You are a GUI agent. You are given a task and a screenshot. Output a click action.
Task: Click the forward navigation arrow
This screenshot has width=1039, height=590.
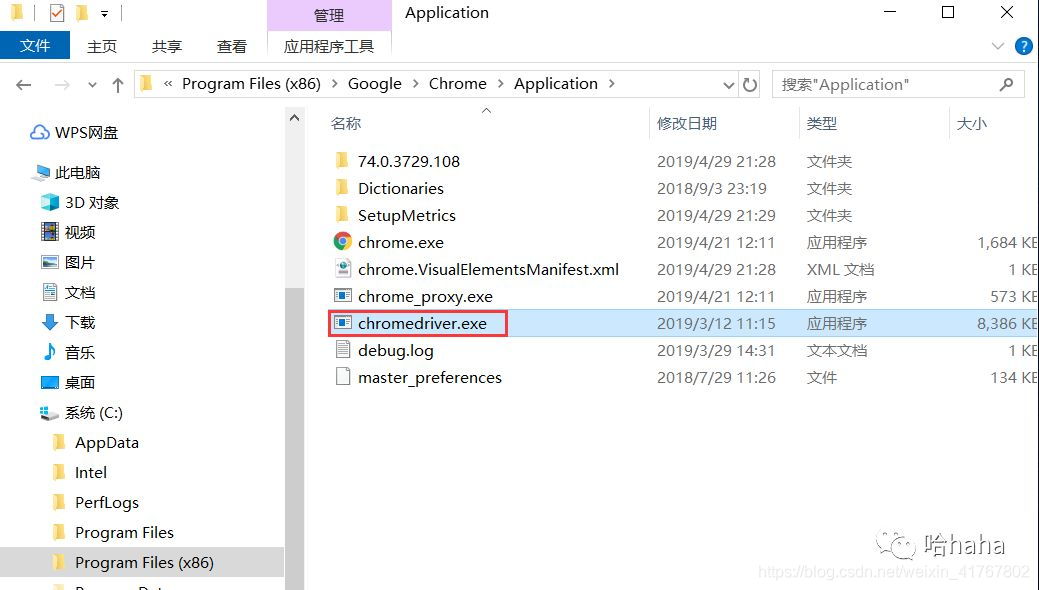pos(62,85)
